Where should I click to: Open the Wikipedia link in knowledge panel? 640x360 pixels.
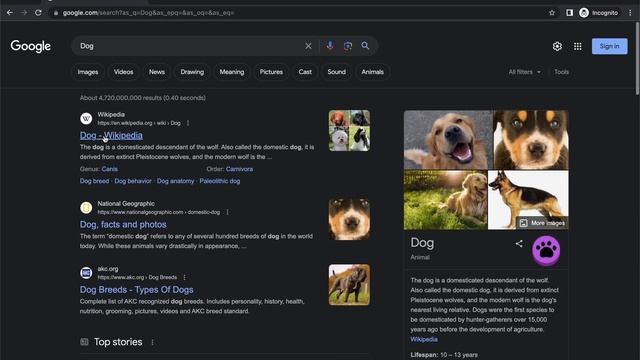[x=424, y=340]
